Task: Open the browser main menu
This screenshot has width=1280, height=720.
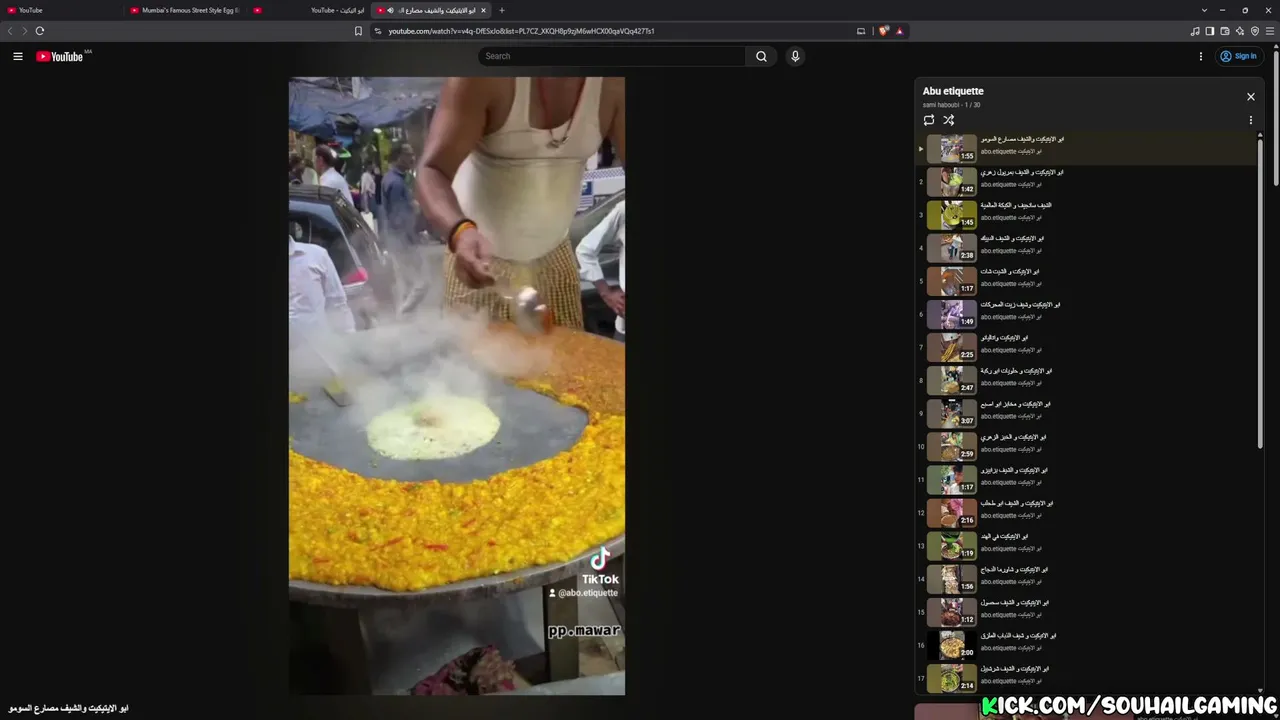Action: (x=1270, y=31)
